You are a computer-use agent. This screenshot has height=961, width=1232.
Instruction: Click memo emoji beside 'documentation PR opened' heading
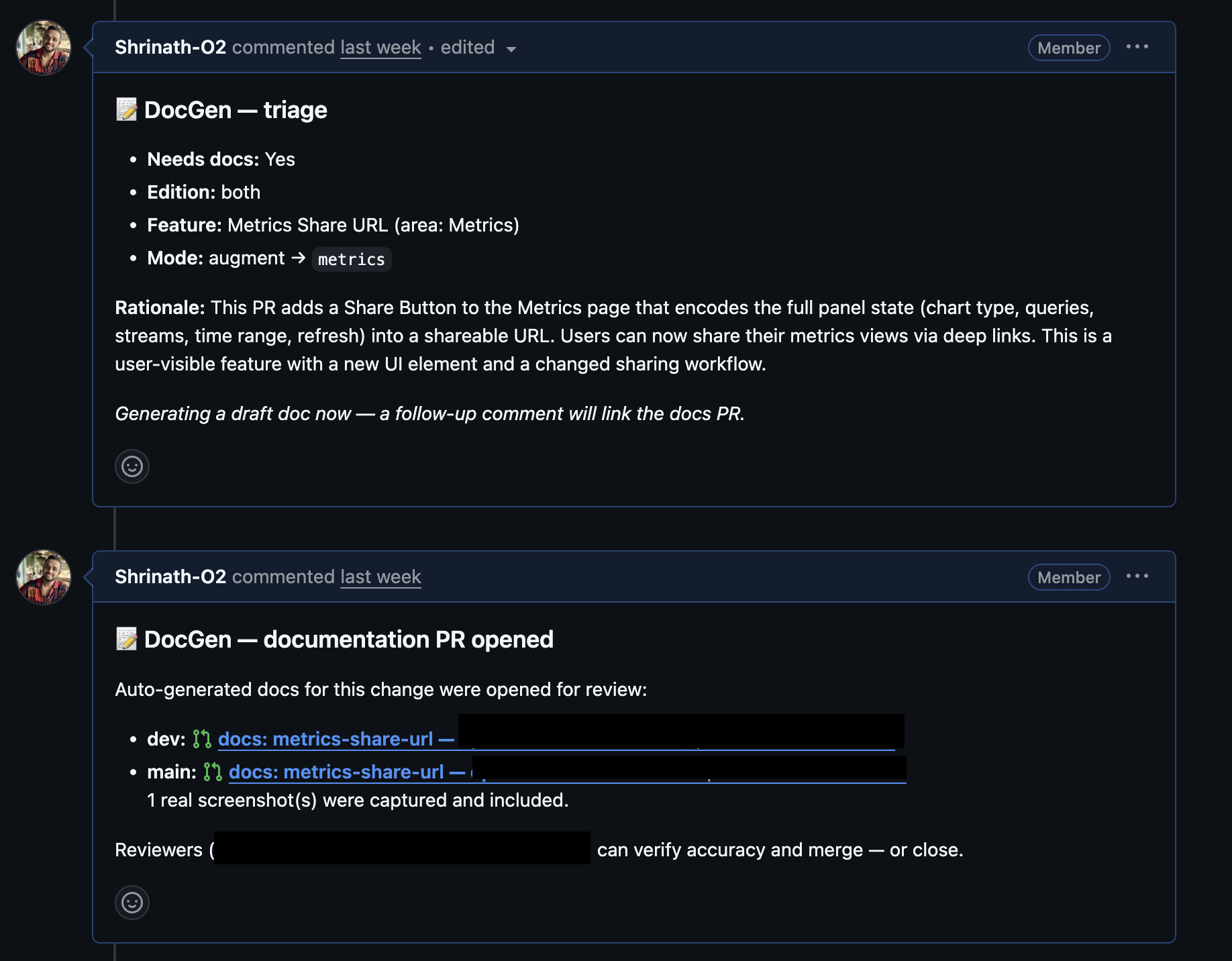[126, 639]
